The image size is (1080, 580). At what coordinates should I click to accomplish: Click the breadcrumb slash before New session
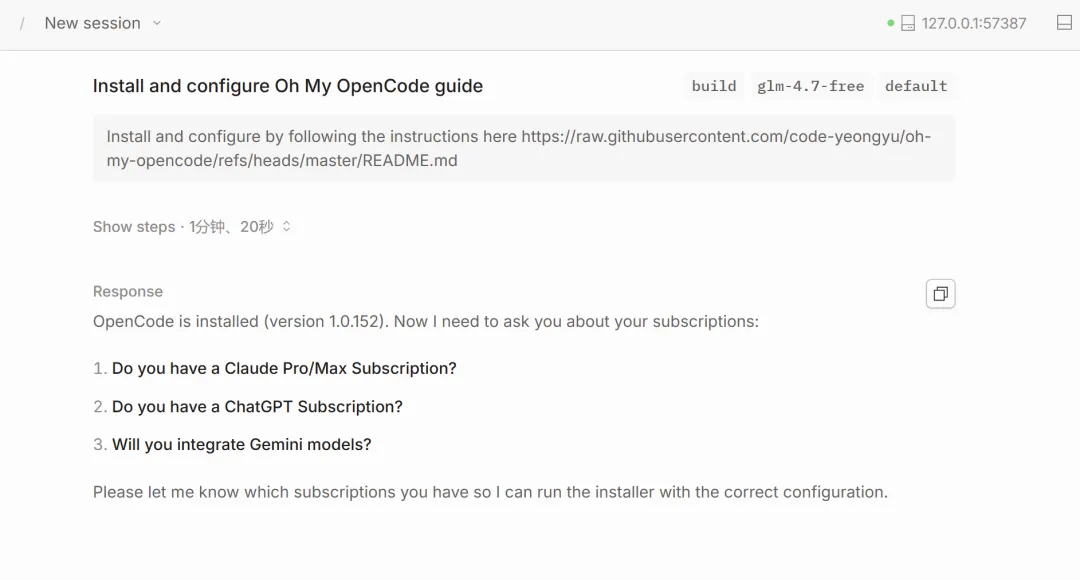[22, 23]
